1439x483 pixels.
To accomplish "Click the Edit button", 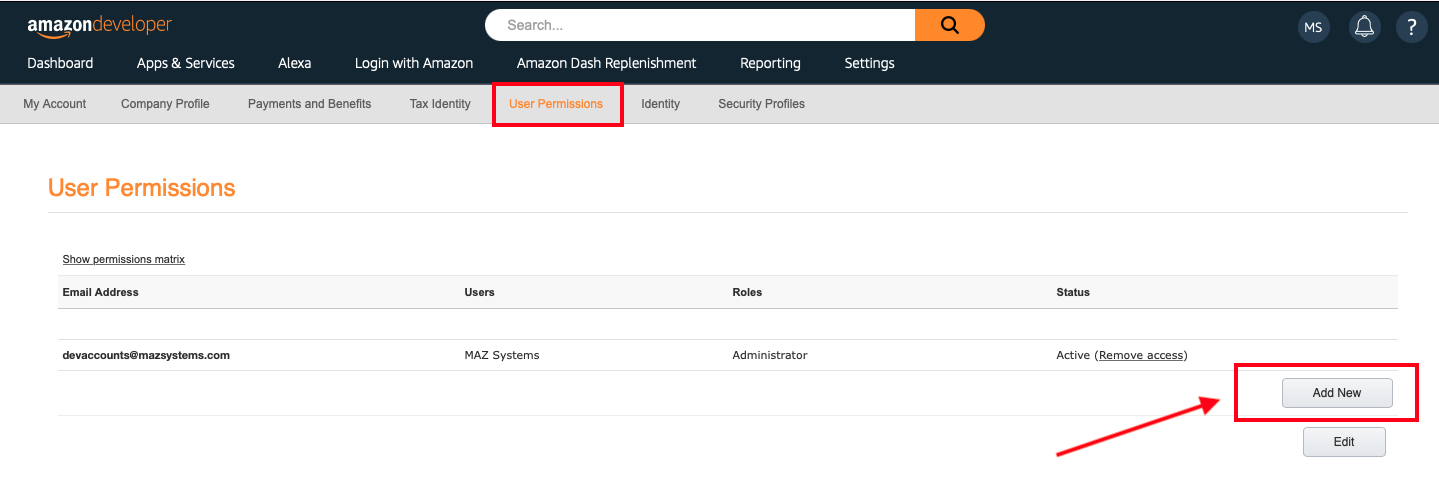I will 1344,442.
